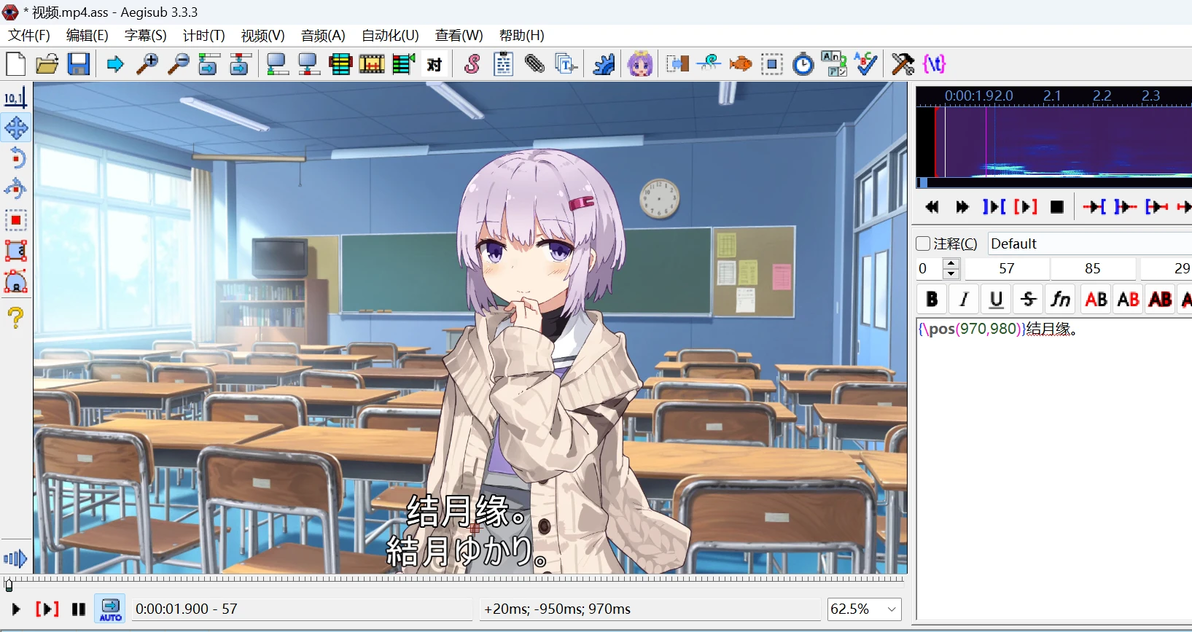Select the rotate Z axis tool

pyautogui.click(x=16, y=158)
